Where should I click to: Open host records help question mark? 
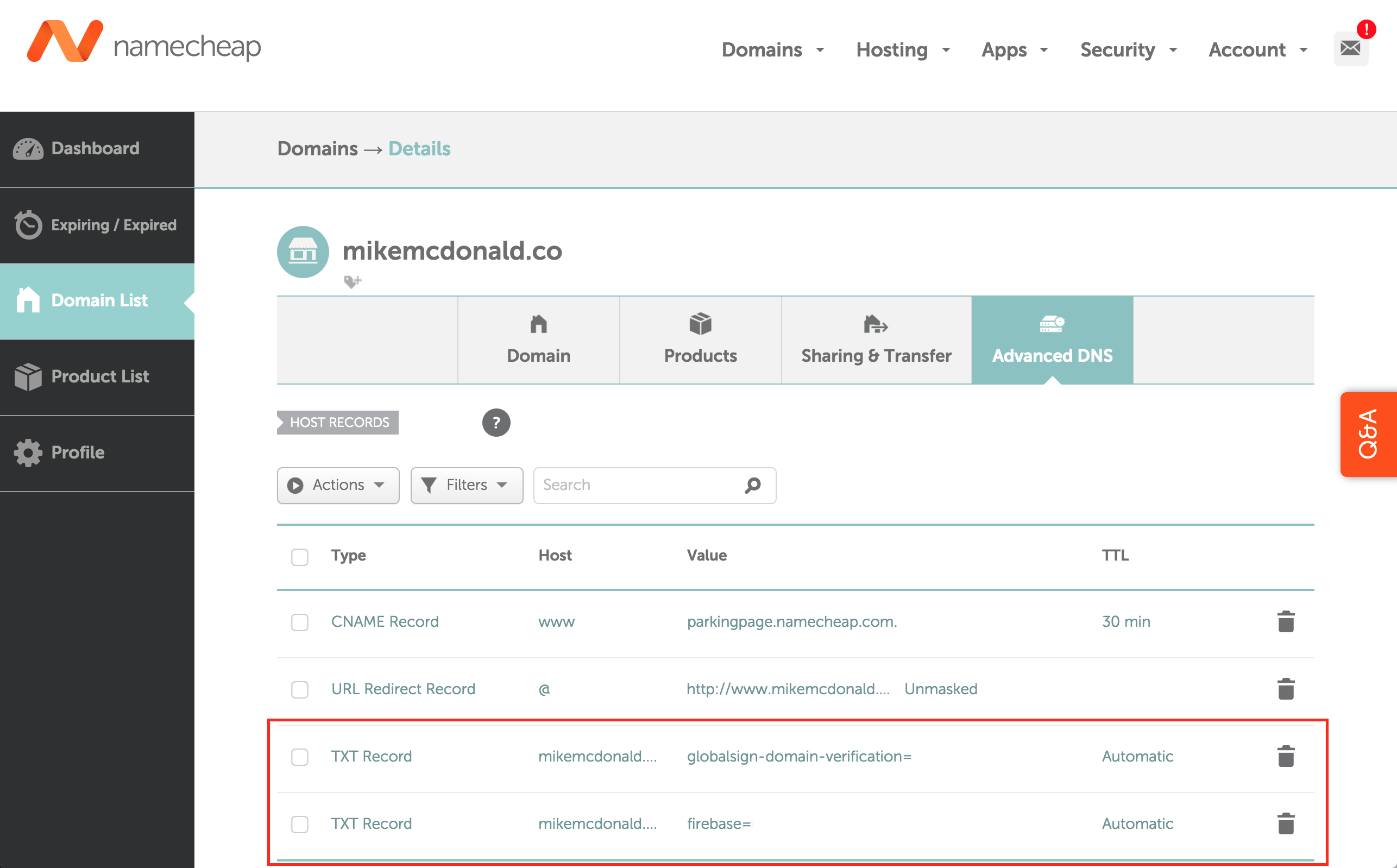pos(496,423)
